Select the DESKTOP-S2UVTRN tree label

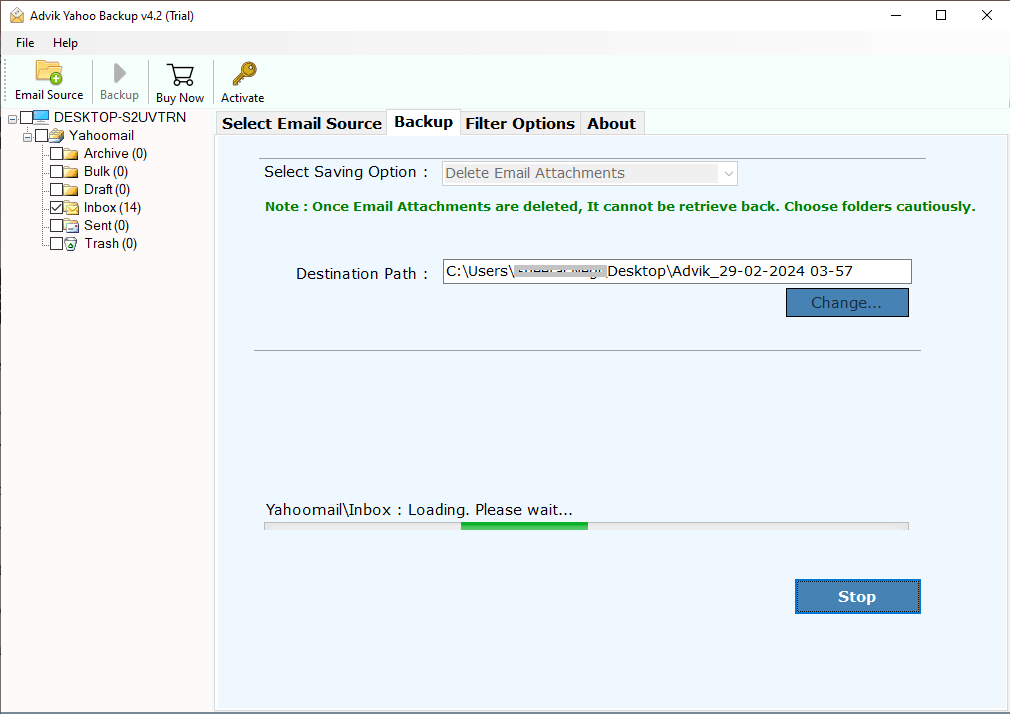120,117
